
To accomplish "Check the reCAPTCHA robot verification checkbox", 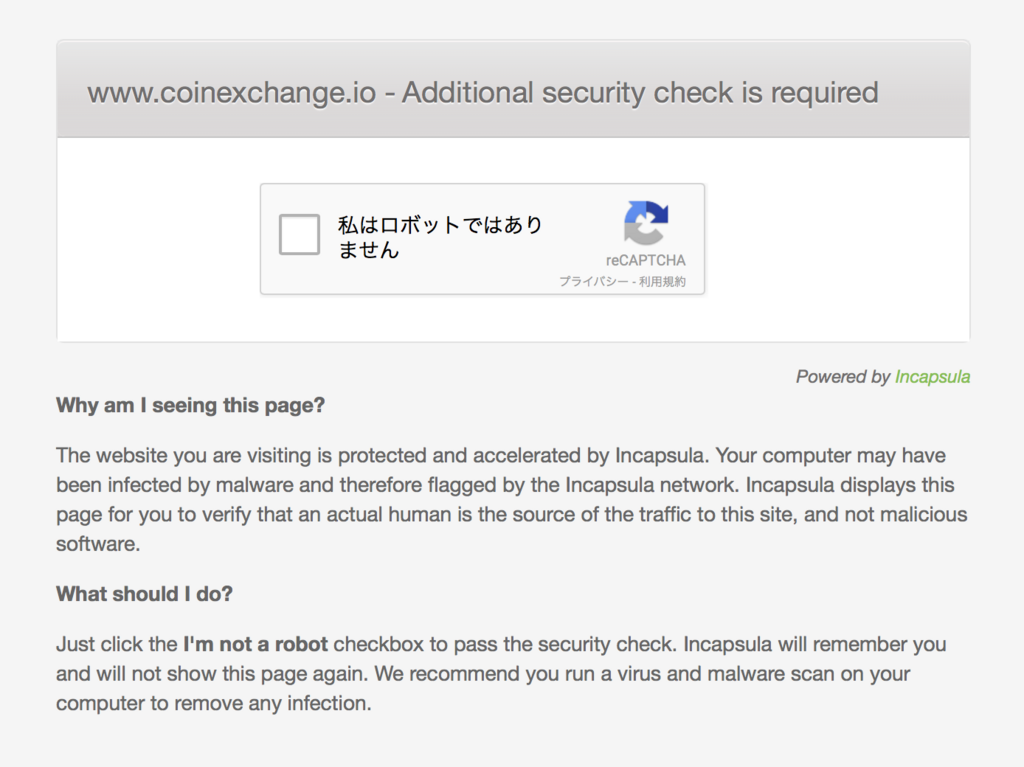I will pos(299,236).
